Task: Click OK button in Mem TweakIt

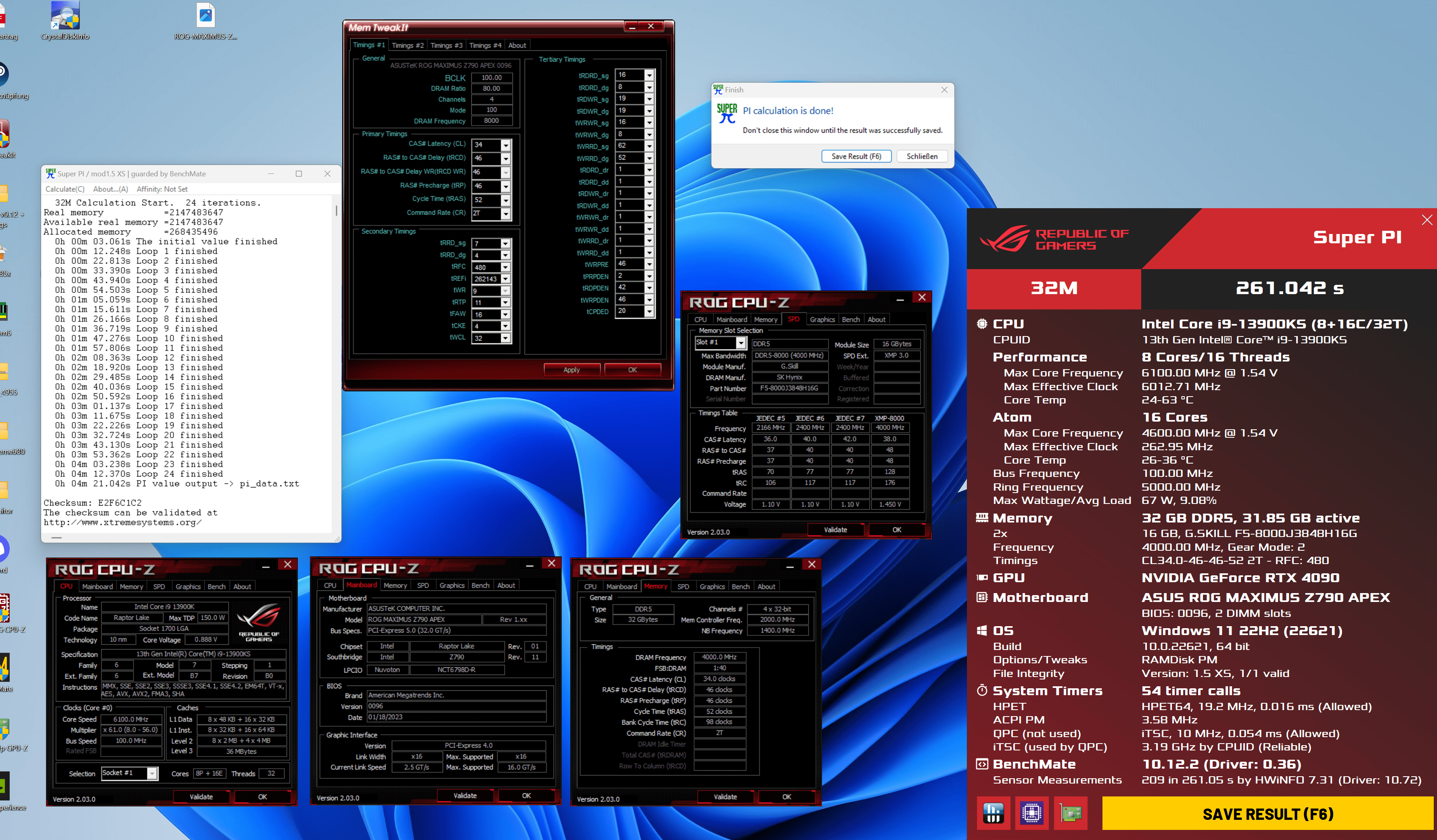Action: (632, 370)
